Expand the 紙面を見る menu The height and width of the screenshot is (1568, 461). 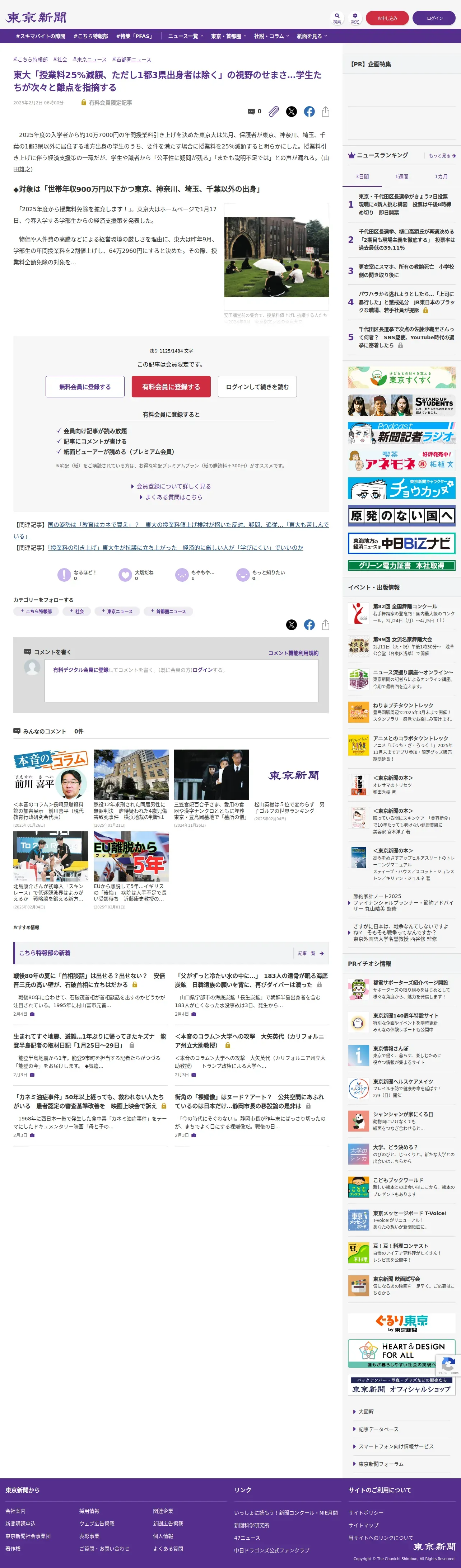[x=312, y=36]
